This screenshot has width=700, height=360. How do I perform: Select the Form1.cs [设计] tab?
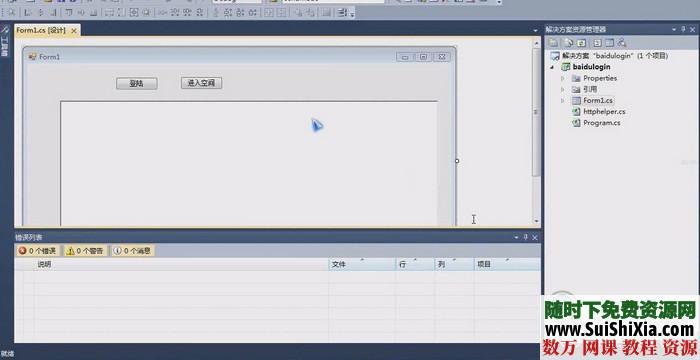[x=41, y=30]
